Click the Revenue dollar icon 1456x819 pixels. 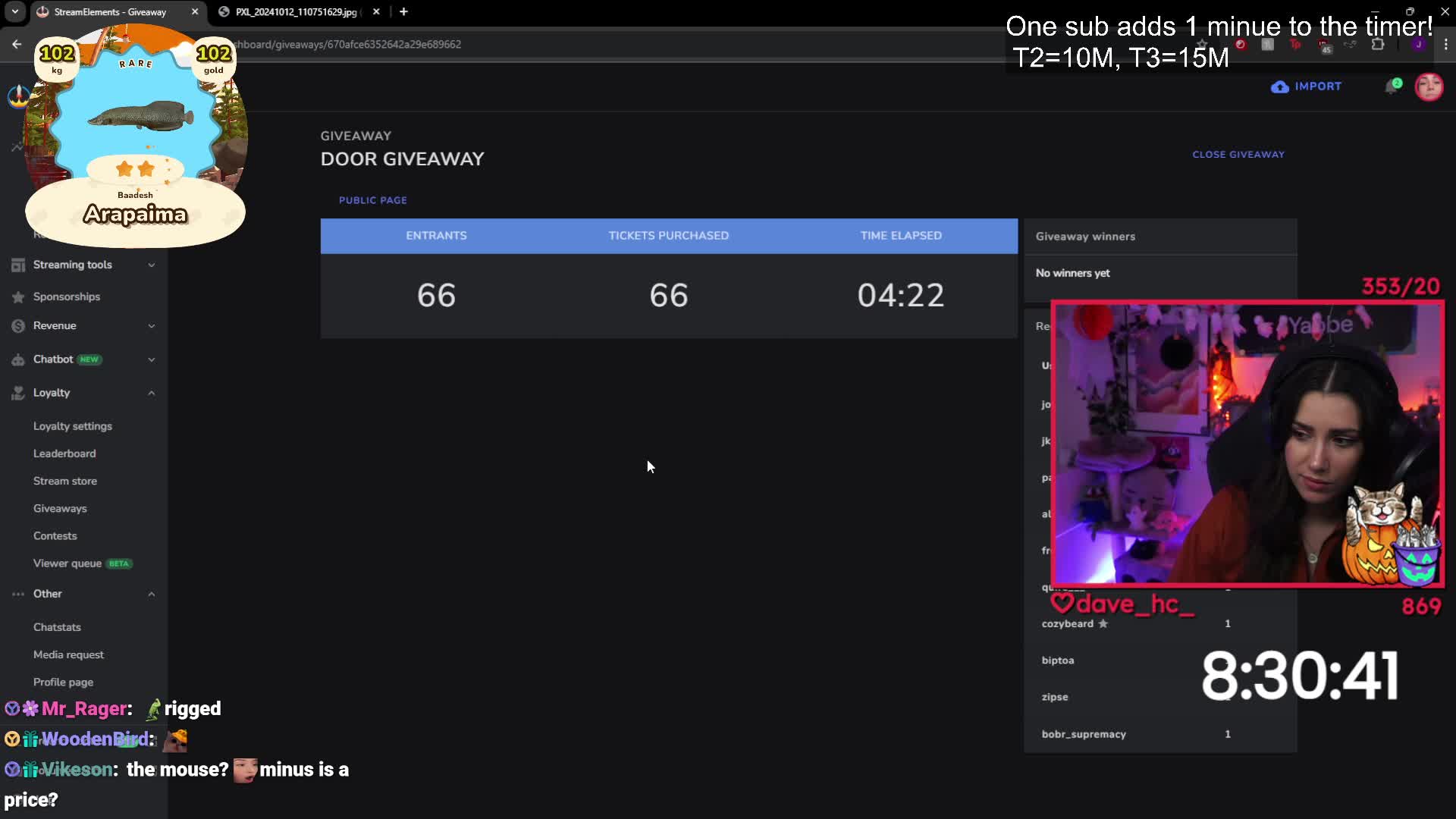click(x=18, y=326)
